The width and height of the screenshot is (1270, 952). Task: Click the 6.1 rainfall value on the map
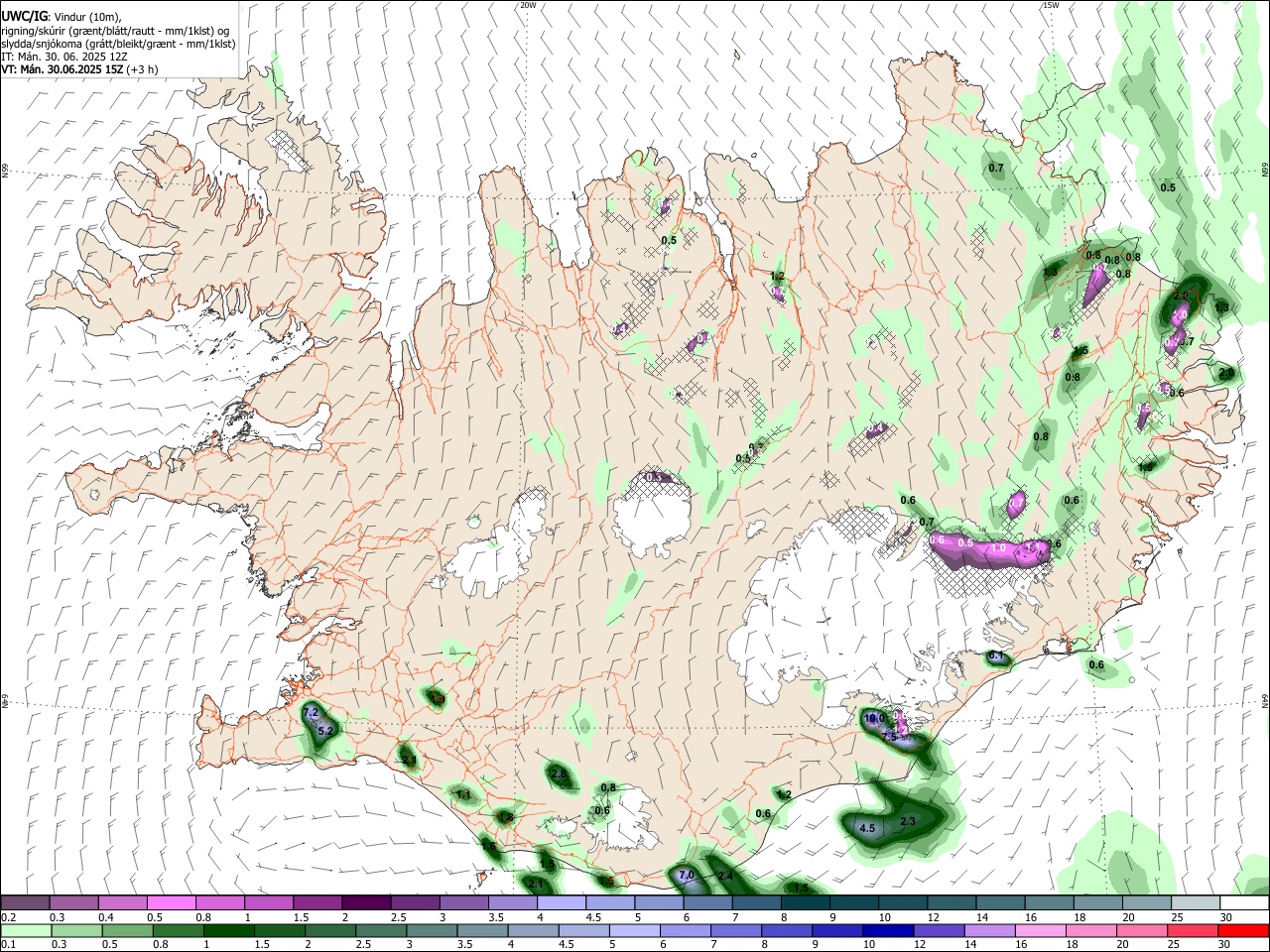pos(997,657)
